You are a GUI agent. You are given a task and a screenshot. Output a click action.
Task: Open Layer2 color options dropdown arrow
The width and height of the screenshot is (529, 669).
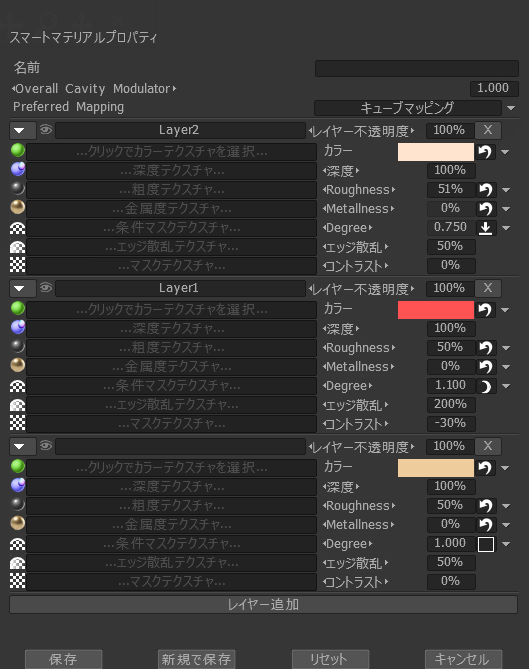pyautogui.click(x=506, y=152)
